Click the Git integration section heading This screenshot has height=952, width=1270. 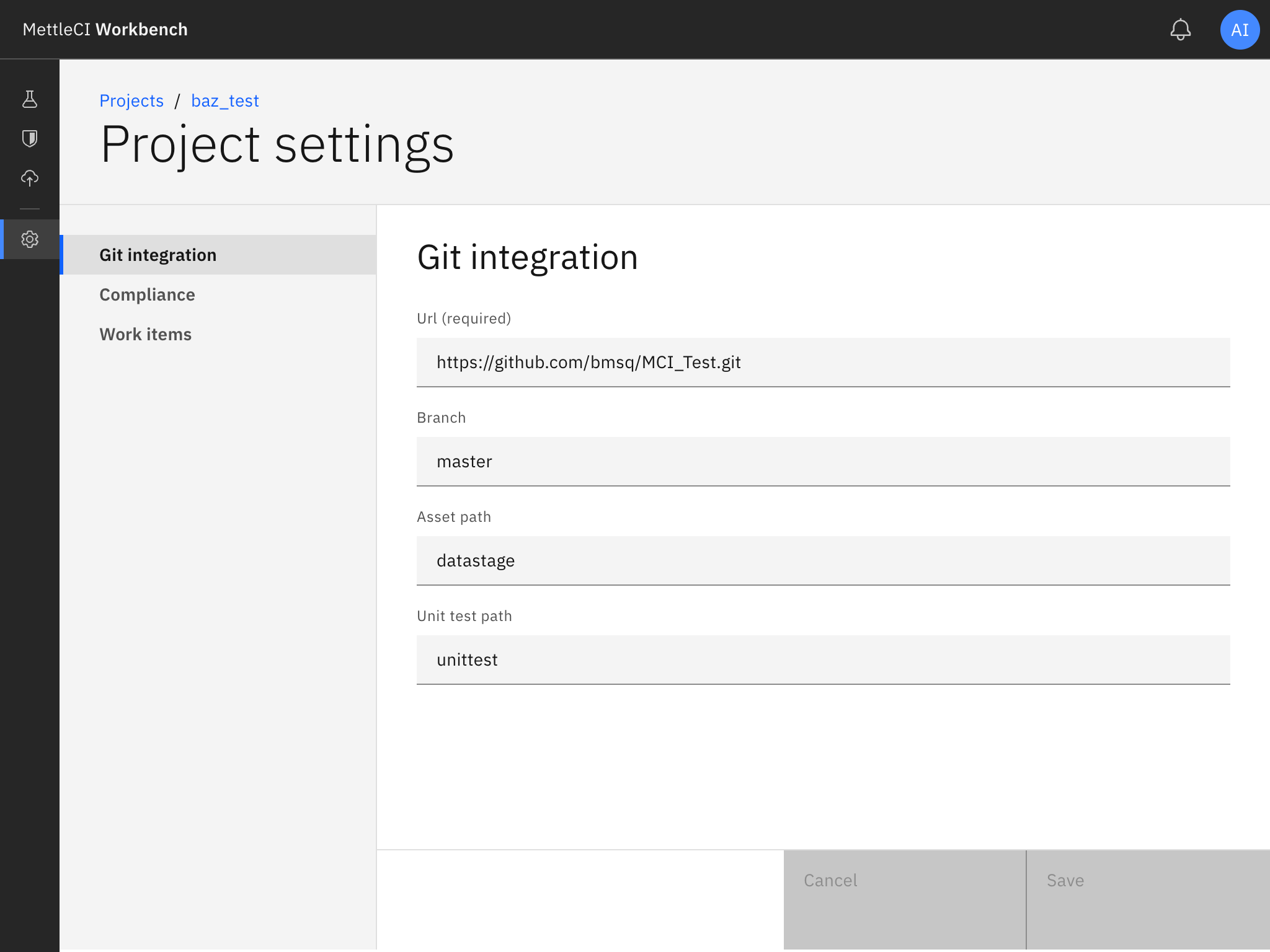pos(527,257)
